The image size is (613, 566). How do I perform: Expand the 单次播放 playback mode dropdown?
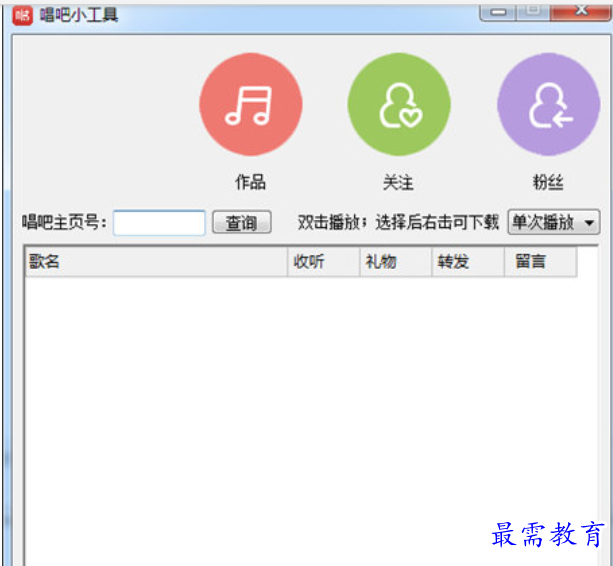click(554, 222)
